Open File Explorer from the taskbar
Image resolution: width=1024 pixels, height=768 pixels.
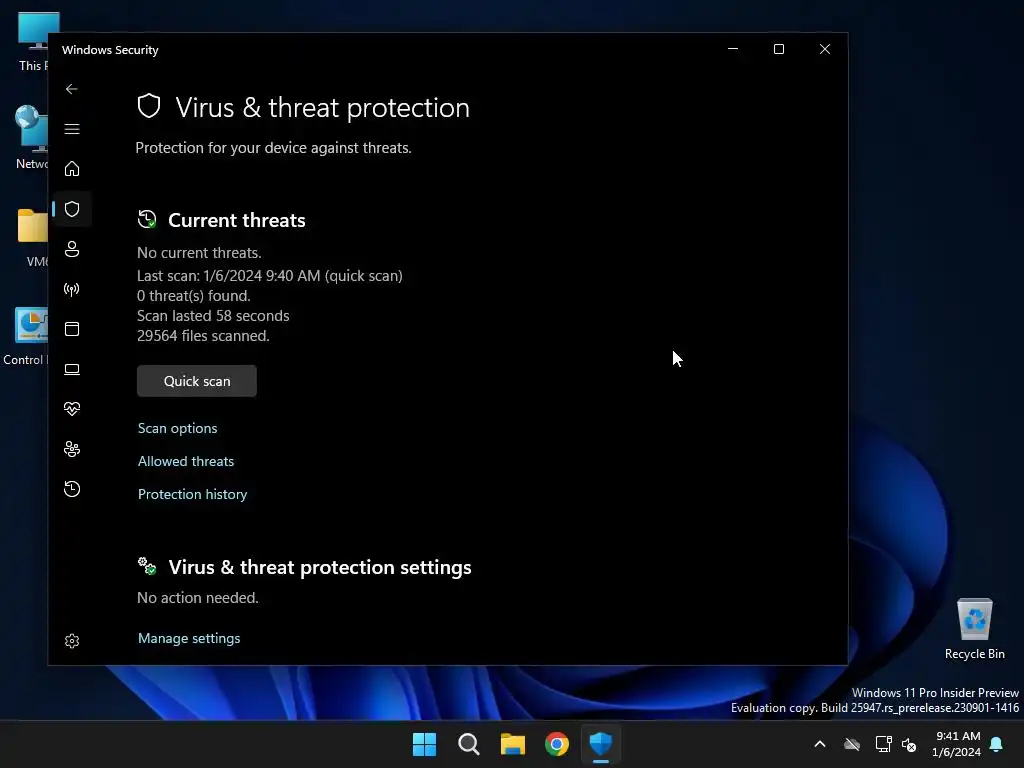513,744
